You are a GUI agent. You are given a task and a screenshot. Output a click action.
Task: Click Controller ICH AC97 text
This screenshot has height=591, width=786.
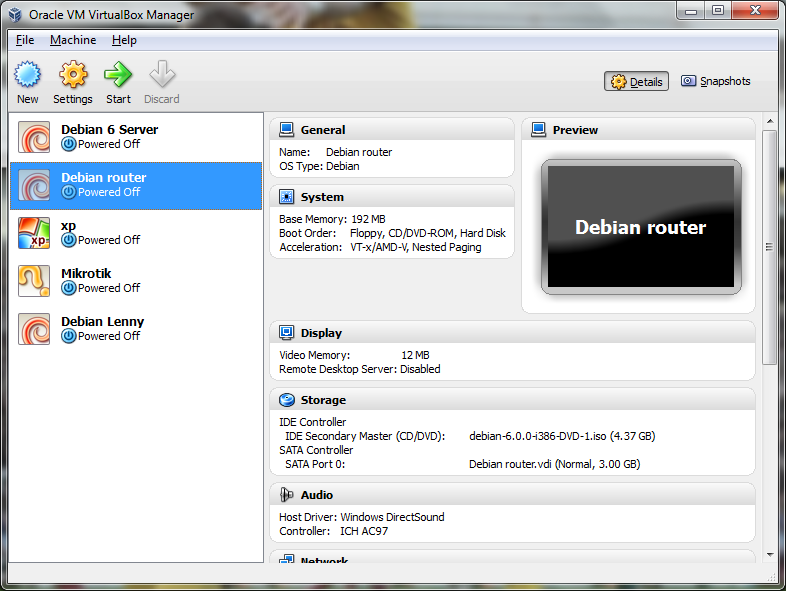pos(333,531)
